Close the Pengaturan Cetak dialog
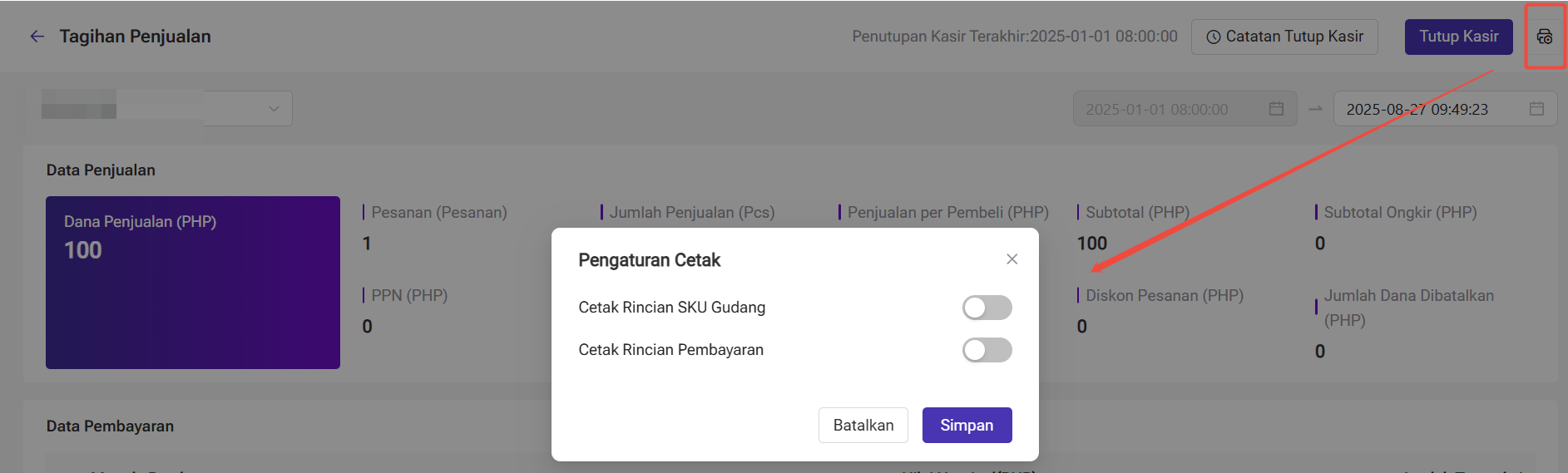The image size is (1568, 473). click(1012, 259)
